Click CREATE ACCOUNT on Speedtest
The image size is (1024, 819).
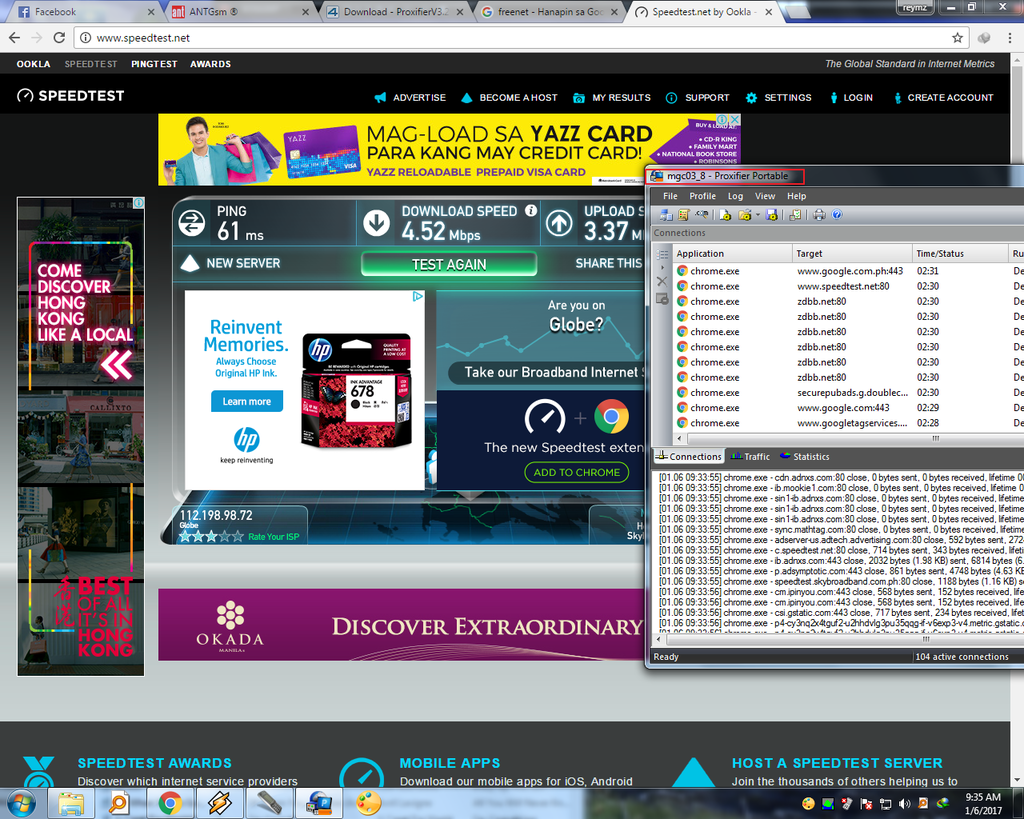pyautogui.click(x=943, y=97)
